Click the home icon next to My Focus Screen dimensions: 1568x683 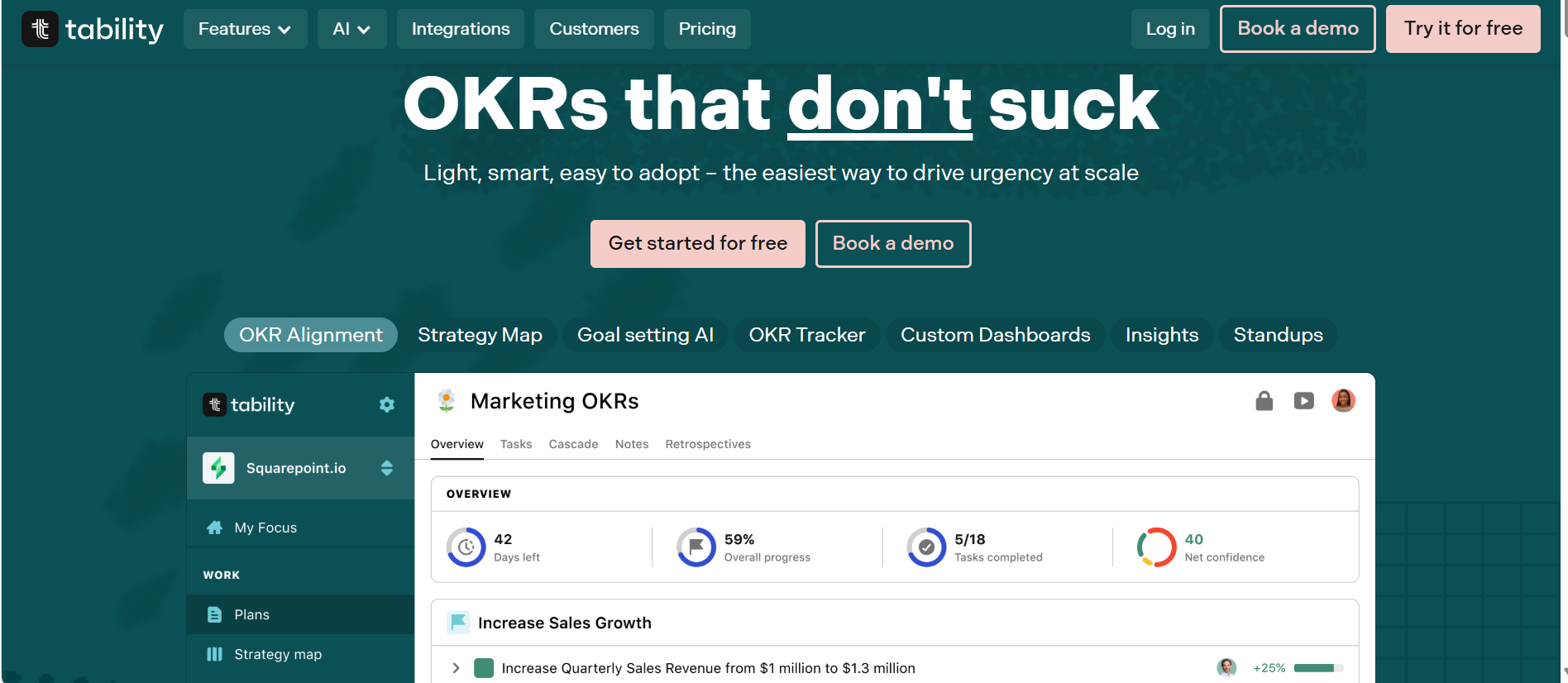(x=215, y=528)
